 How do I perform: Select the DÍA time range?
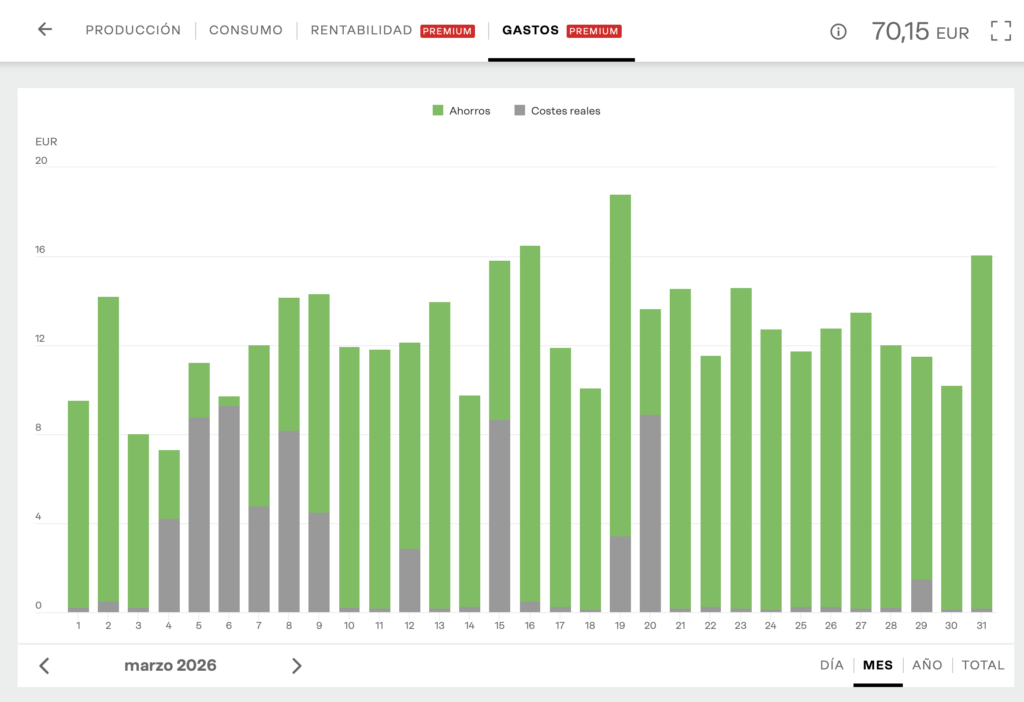831,665
